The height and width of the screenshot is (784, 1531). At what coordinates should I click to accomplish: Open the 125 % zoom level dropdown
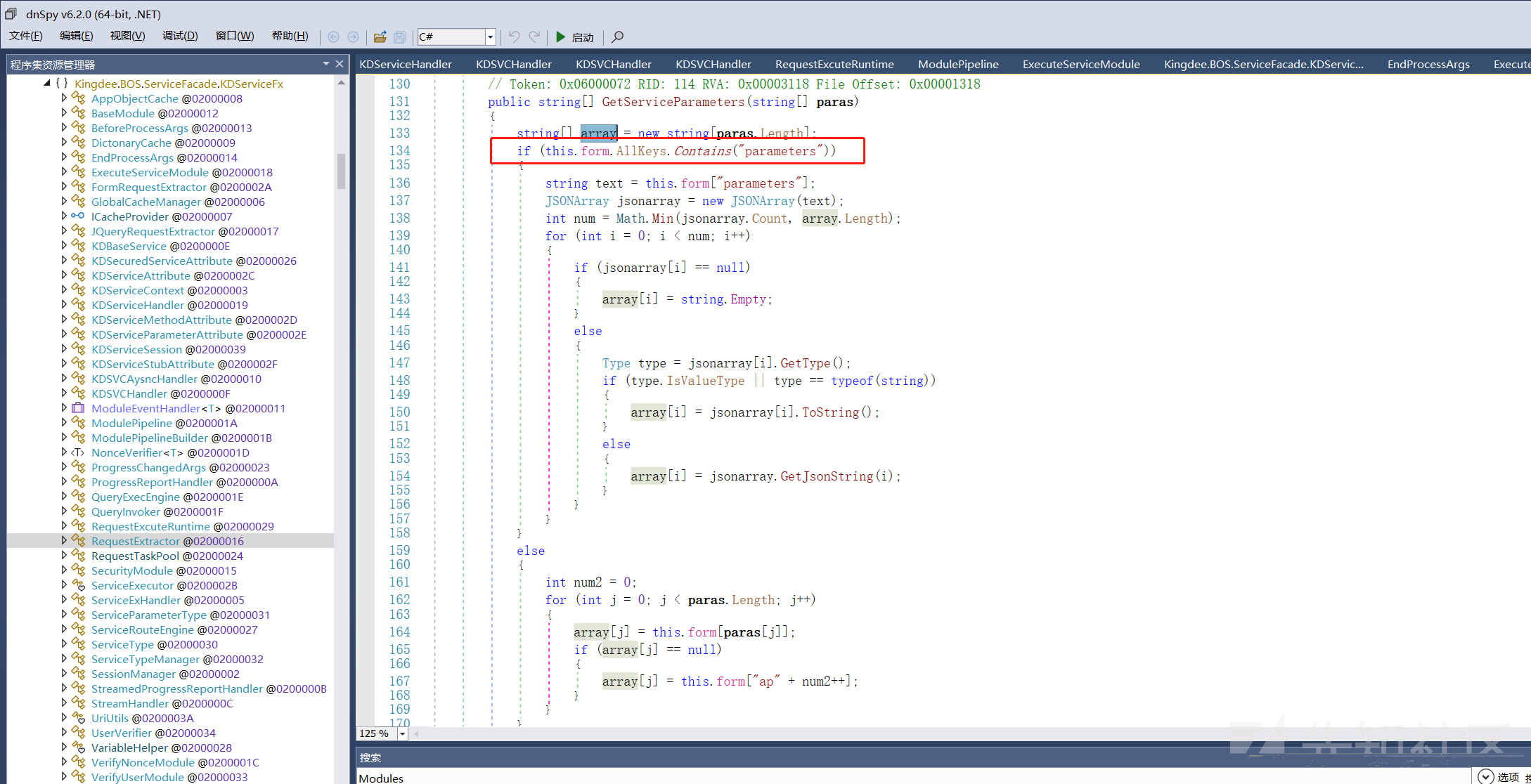pyautogui.click(x=402, y=733)
